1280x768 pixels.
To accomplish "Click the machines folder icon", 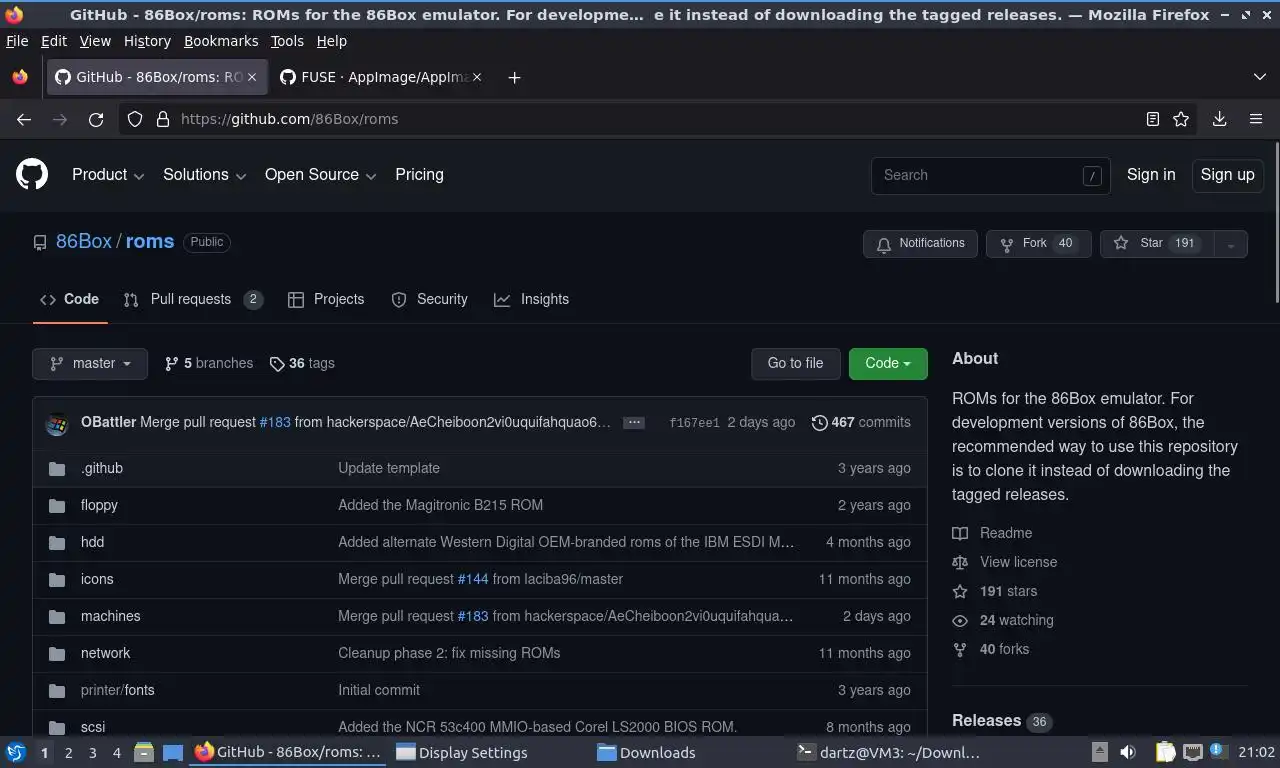I will tap(57, 616).
